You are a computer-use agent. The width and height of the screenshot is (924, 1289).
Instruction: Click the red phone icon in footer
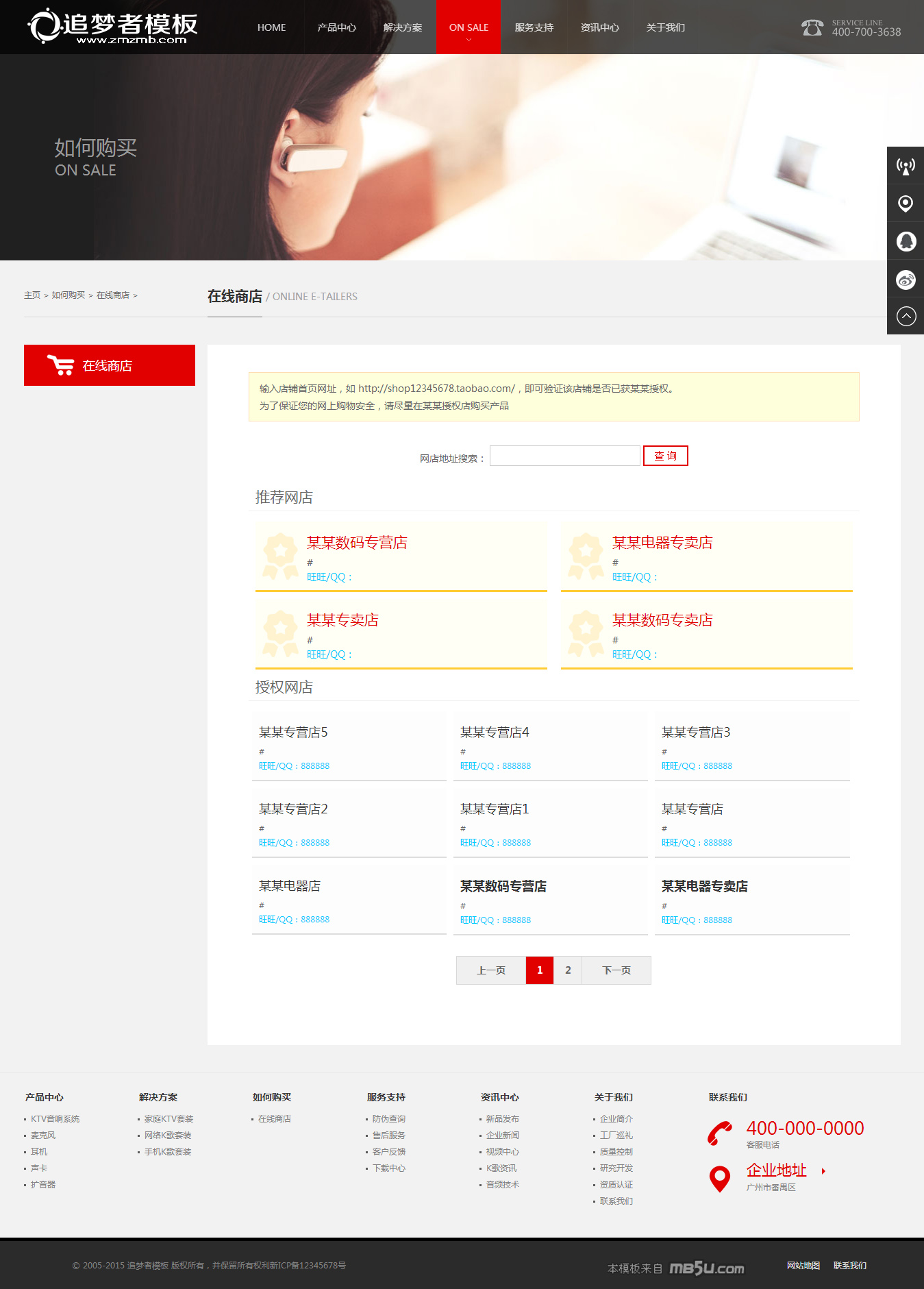pyautogui.click(x=720, y=1133)
